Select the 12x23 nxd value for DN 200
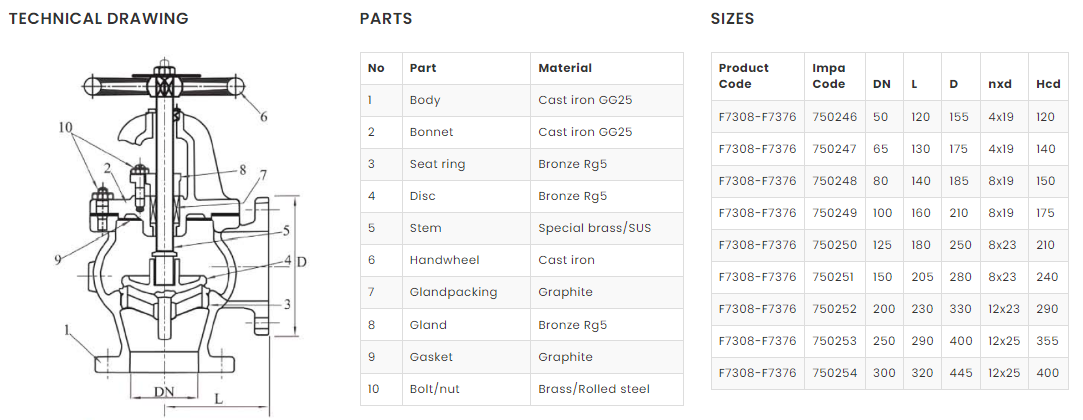 [x=1001, y=309]
